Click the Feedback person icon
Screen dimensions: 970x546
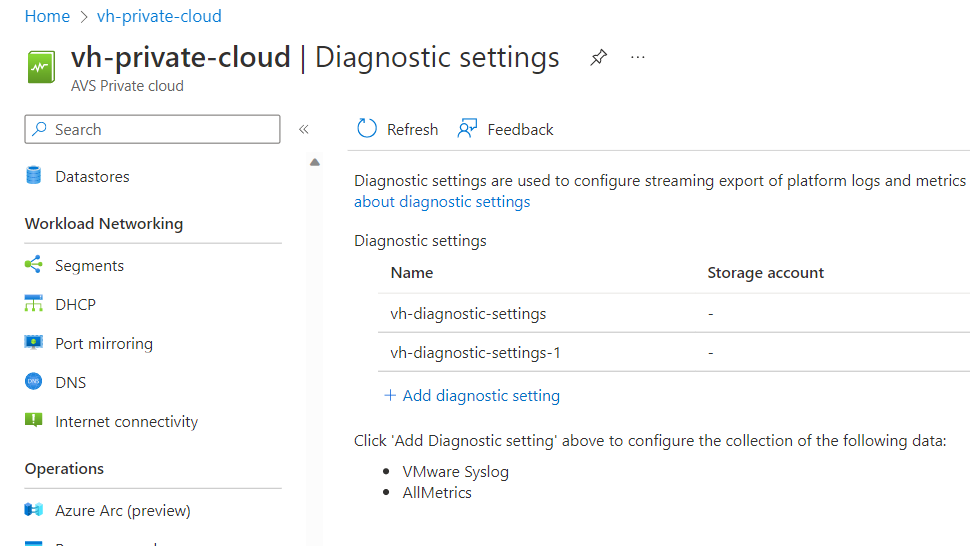coord(467,129)
